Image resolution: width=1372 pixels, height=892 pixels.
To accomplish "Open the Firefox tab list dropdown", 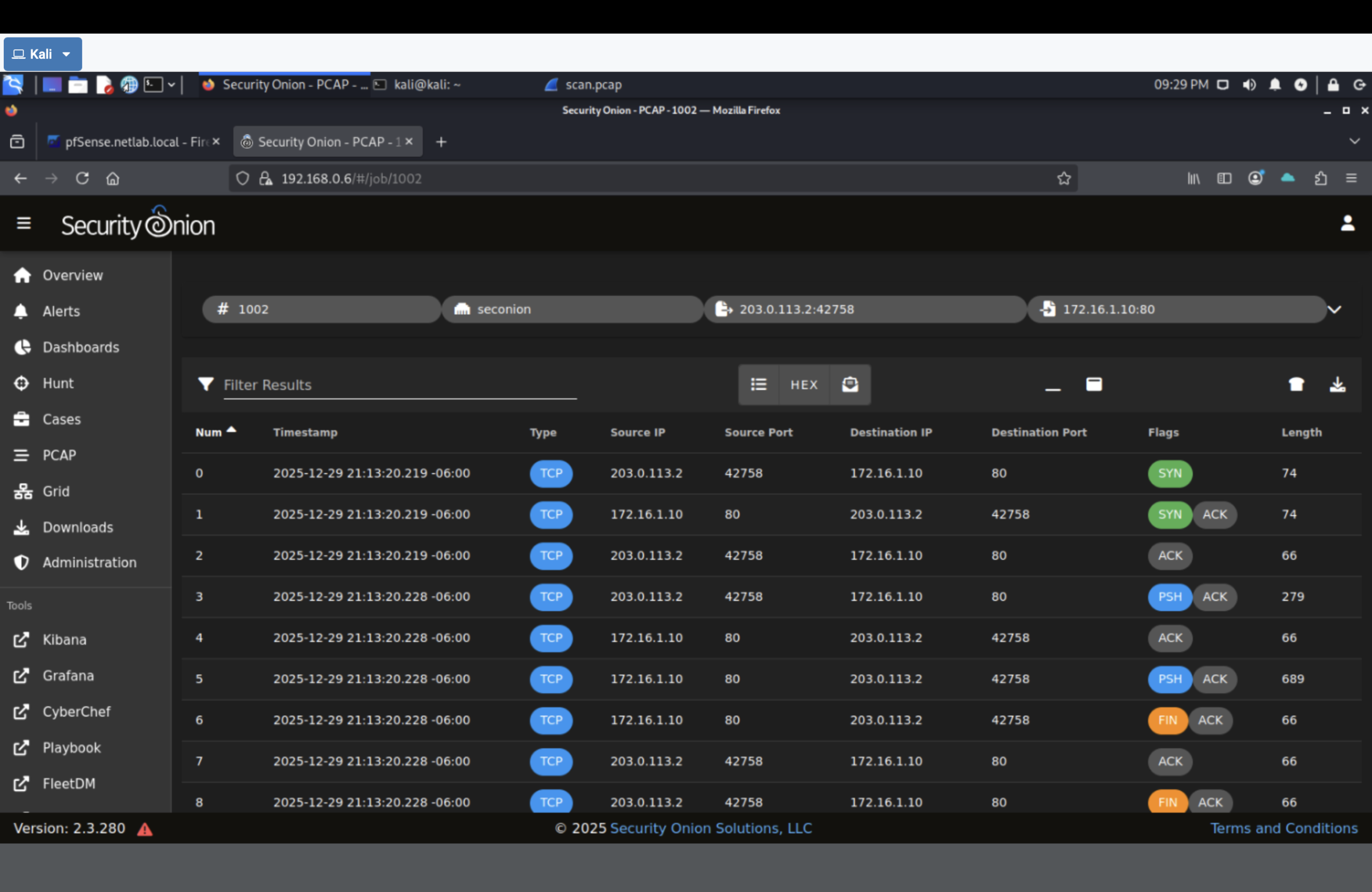I will coord(1354,141).
